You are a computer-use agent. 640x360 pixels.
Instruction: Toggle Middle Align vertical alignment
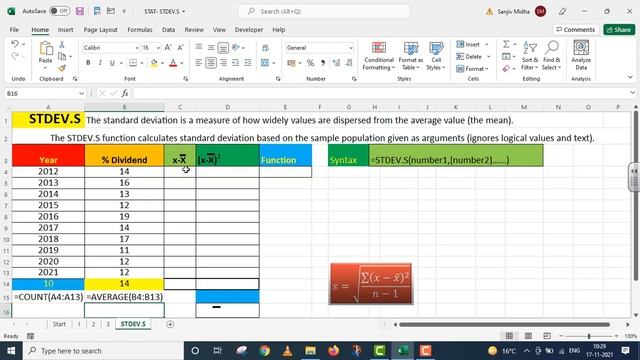(211, 48)
